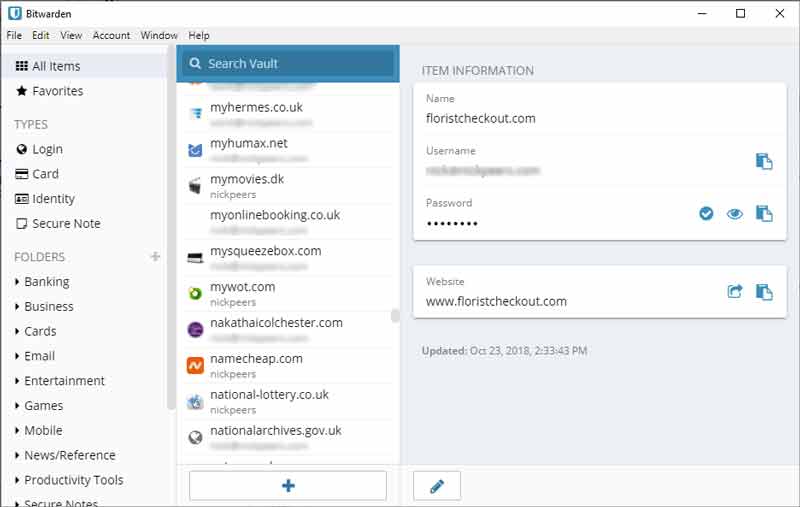Check if password has been exposed
Image resolution: width=800 pixels, height=507 pixels.
tap(706, 214)
